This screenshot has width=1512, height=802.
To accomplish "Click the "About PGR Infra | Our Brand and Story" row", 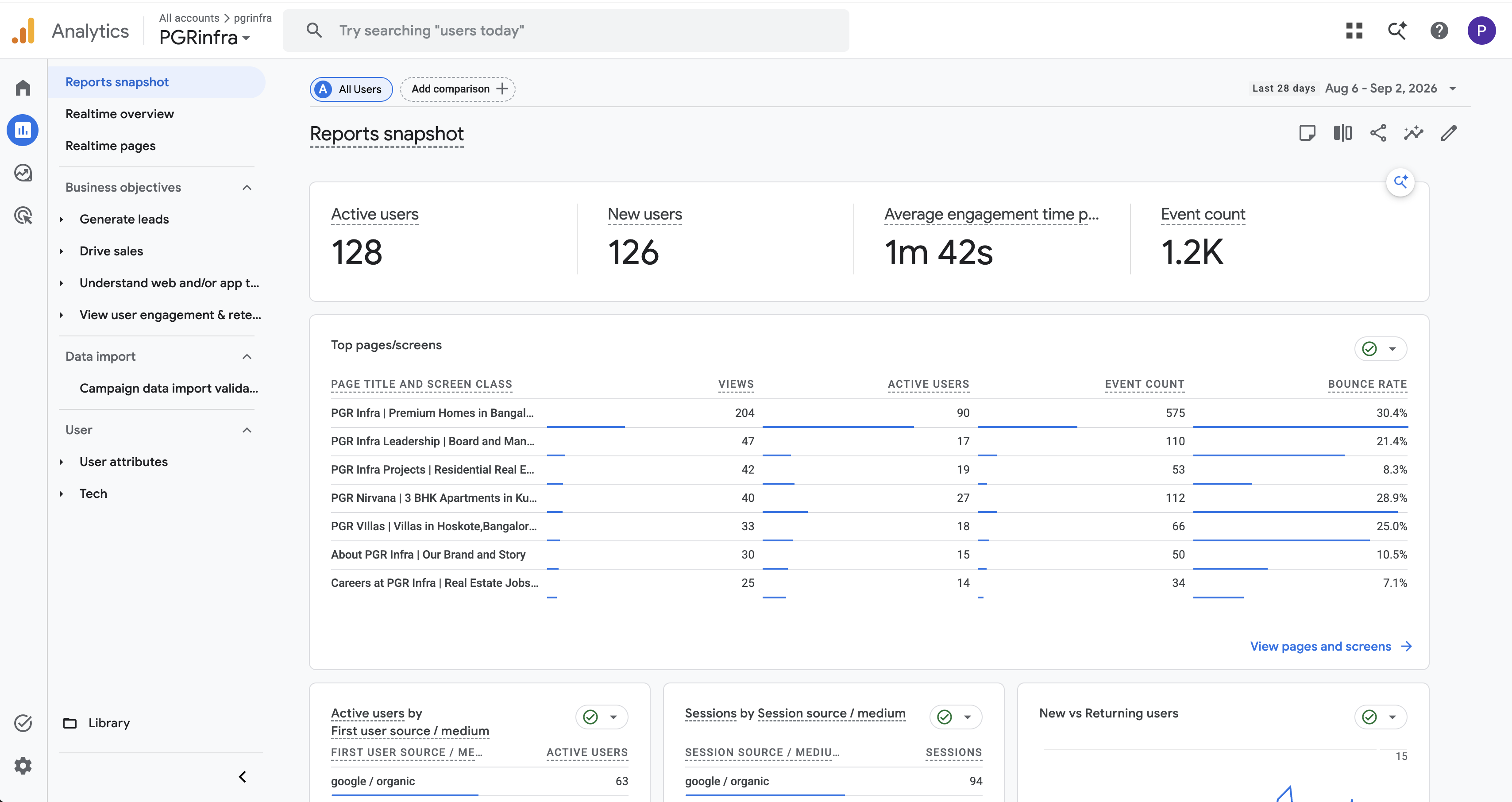I will coord(869,555).
